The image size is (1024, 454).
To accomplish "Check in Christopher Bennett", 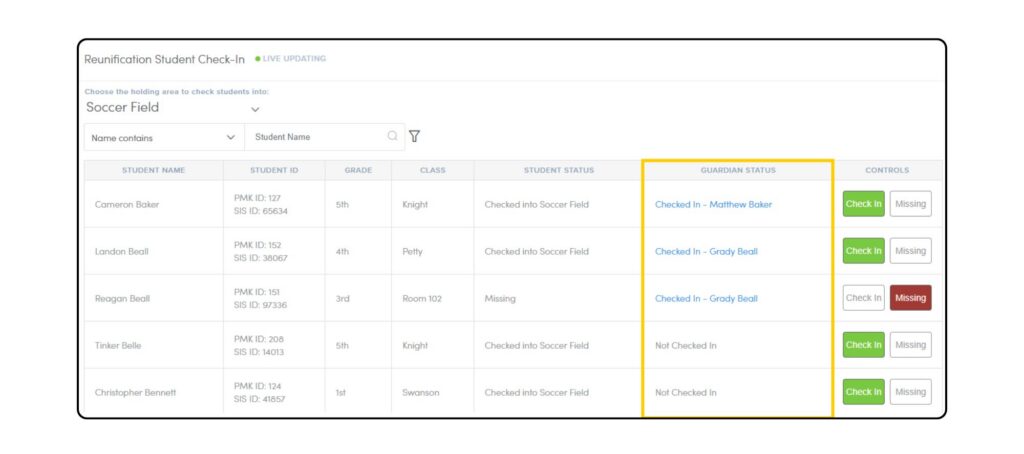I will click(x=863, y=392).
